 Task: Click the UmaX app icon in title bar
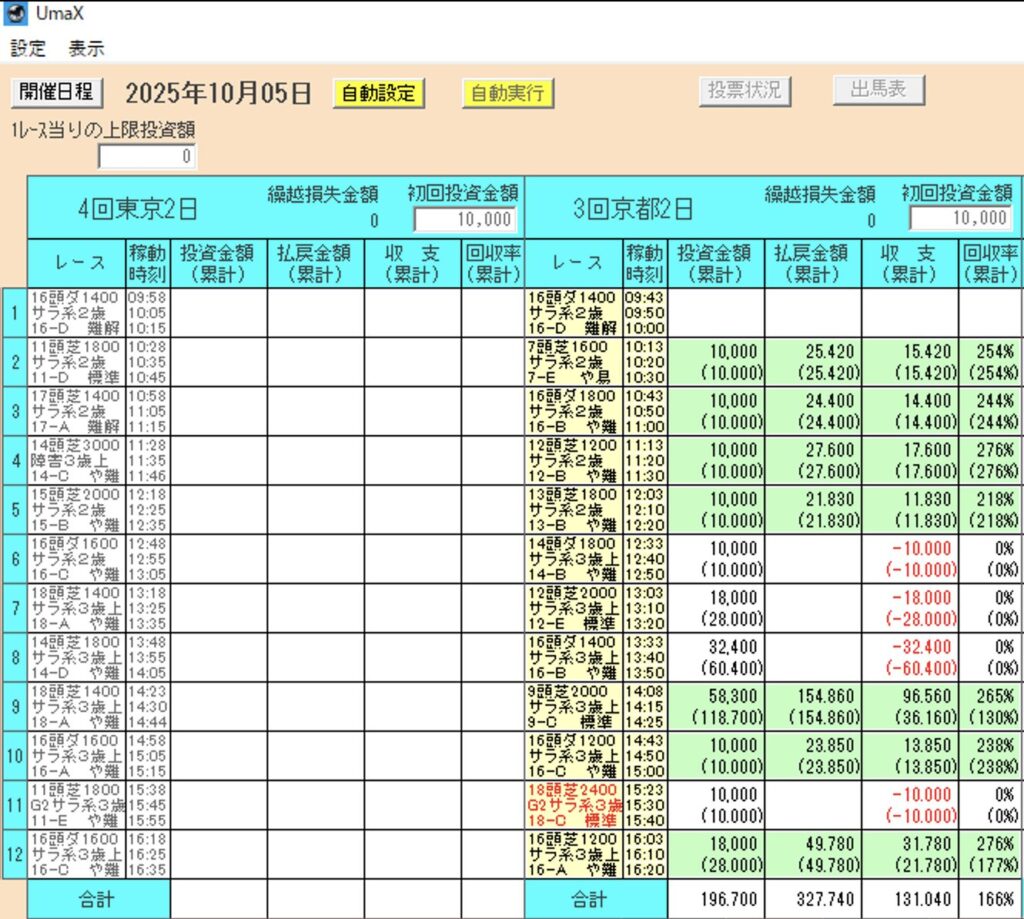[16, 15]
